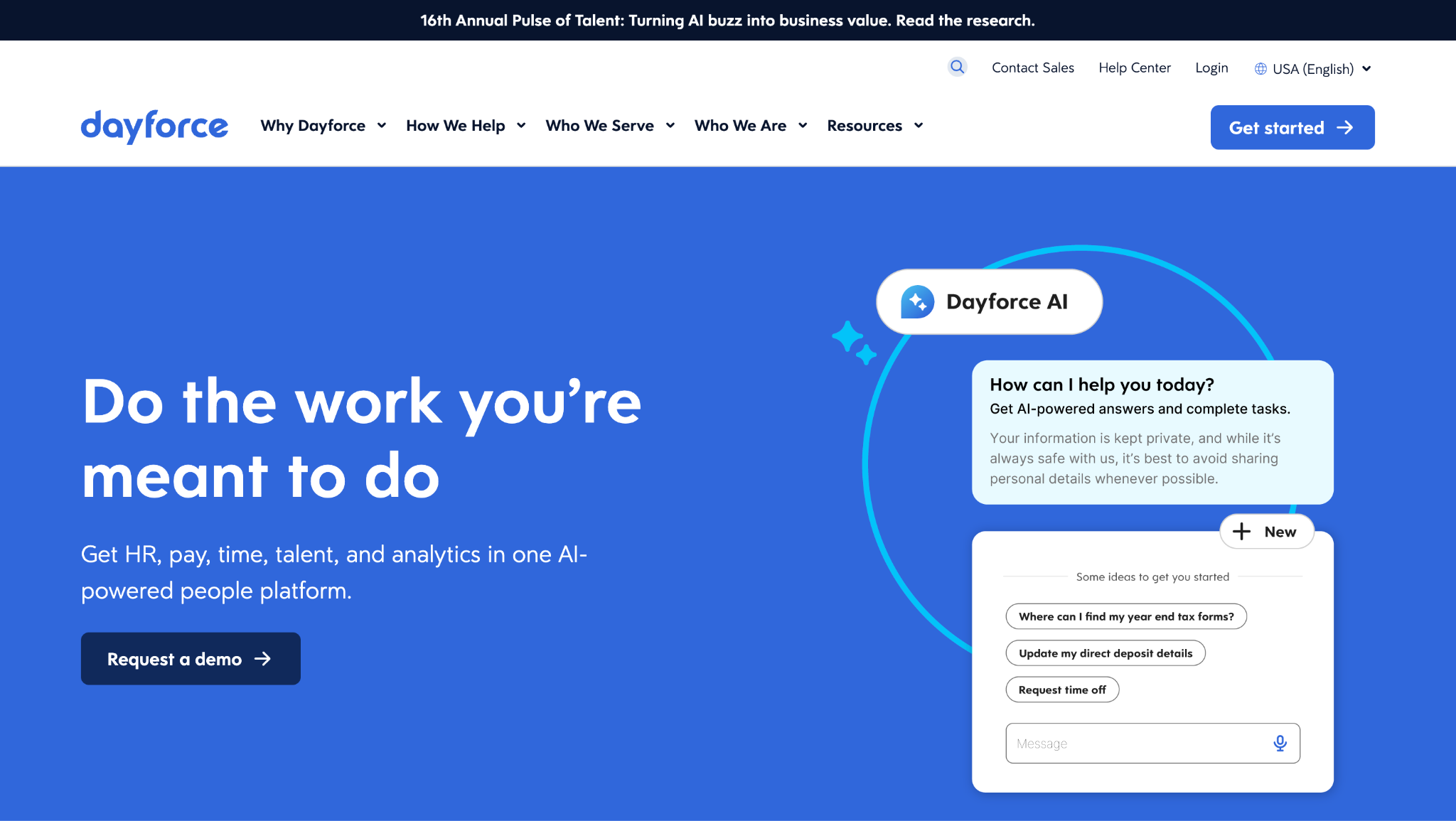
Task: Click the search magnifier icon
Action: 957,67
